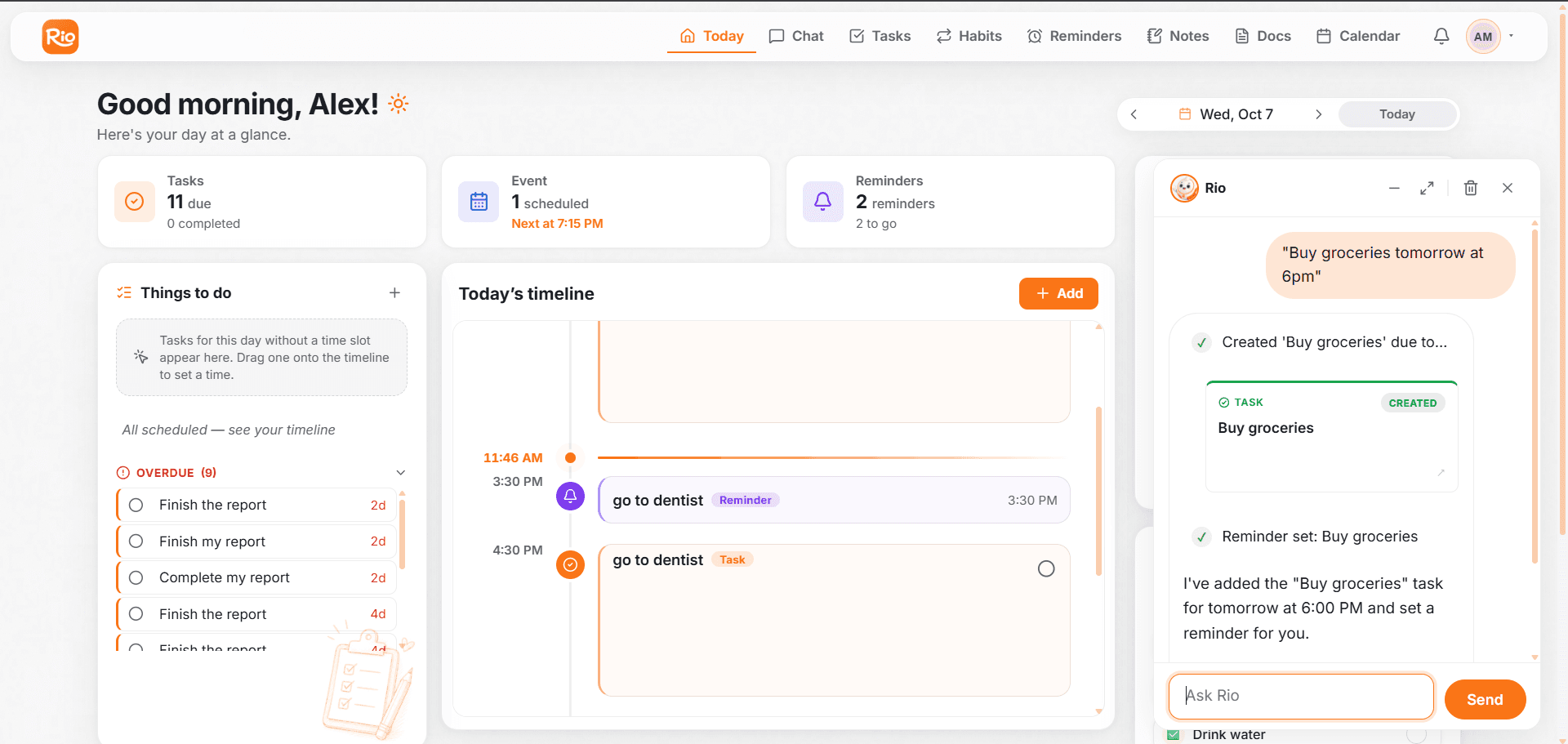Go to the previous day
1568x744 pixels.
1134,114
